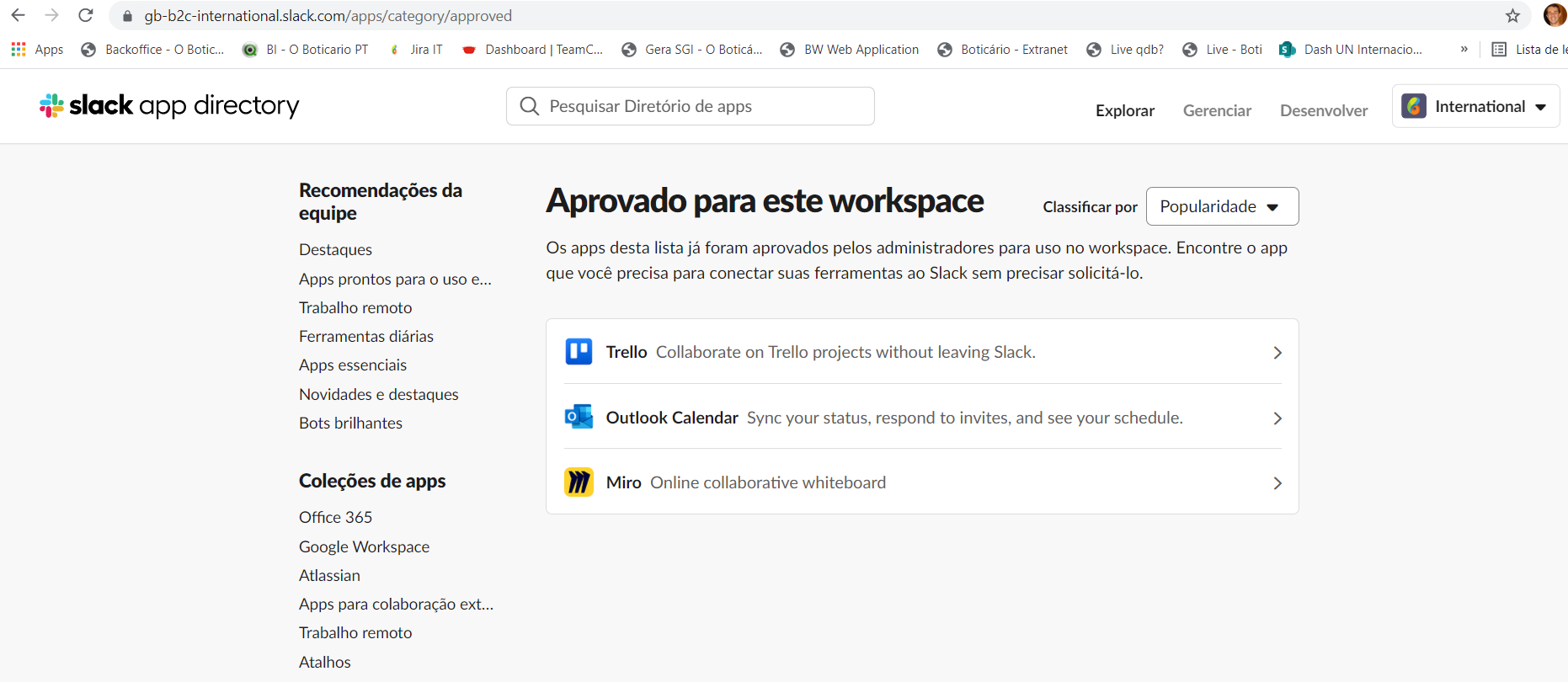The height and width of the screenshot is (682, 1568).
Task: Click the Slack app directory logo
Action: (x=169, y=105)
